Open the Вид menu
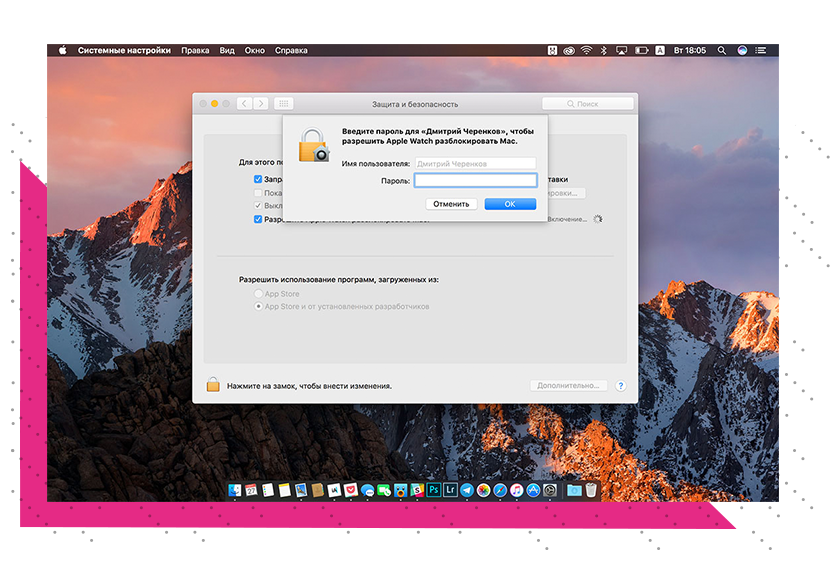 [x=227, y=50]
